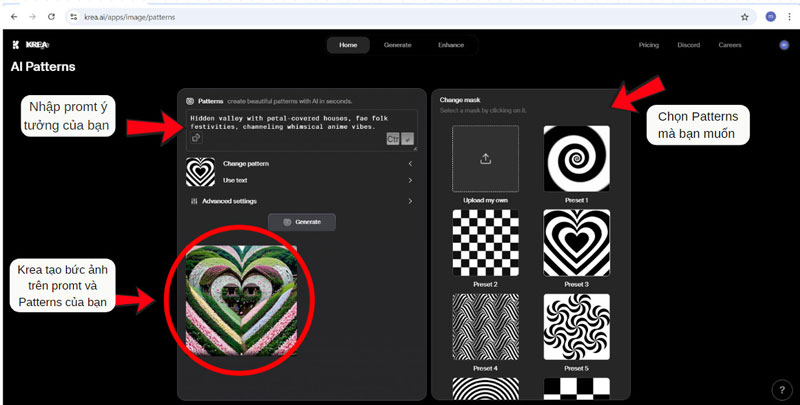Open the Krea user avatar menu
800x405 pixels.
pyautogui.click(x=784, y=45)
